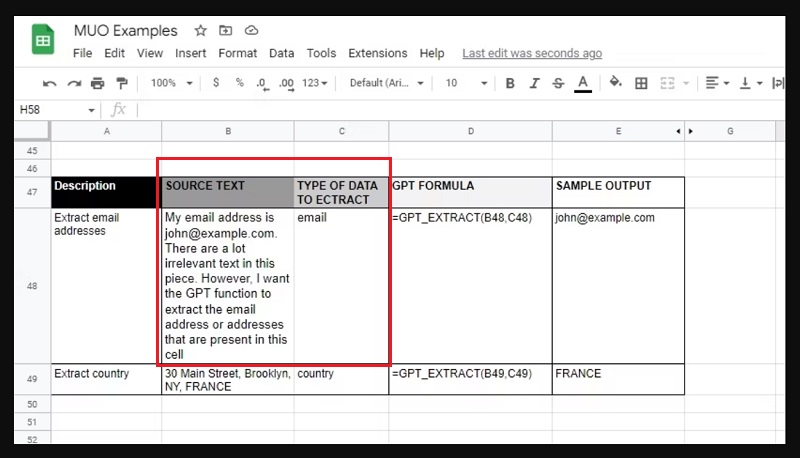This screenshot has width=800, height=458.
Task: Toggle bold formatting
Action: tap(510, 83)
